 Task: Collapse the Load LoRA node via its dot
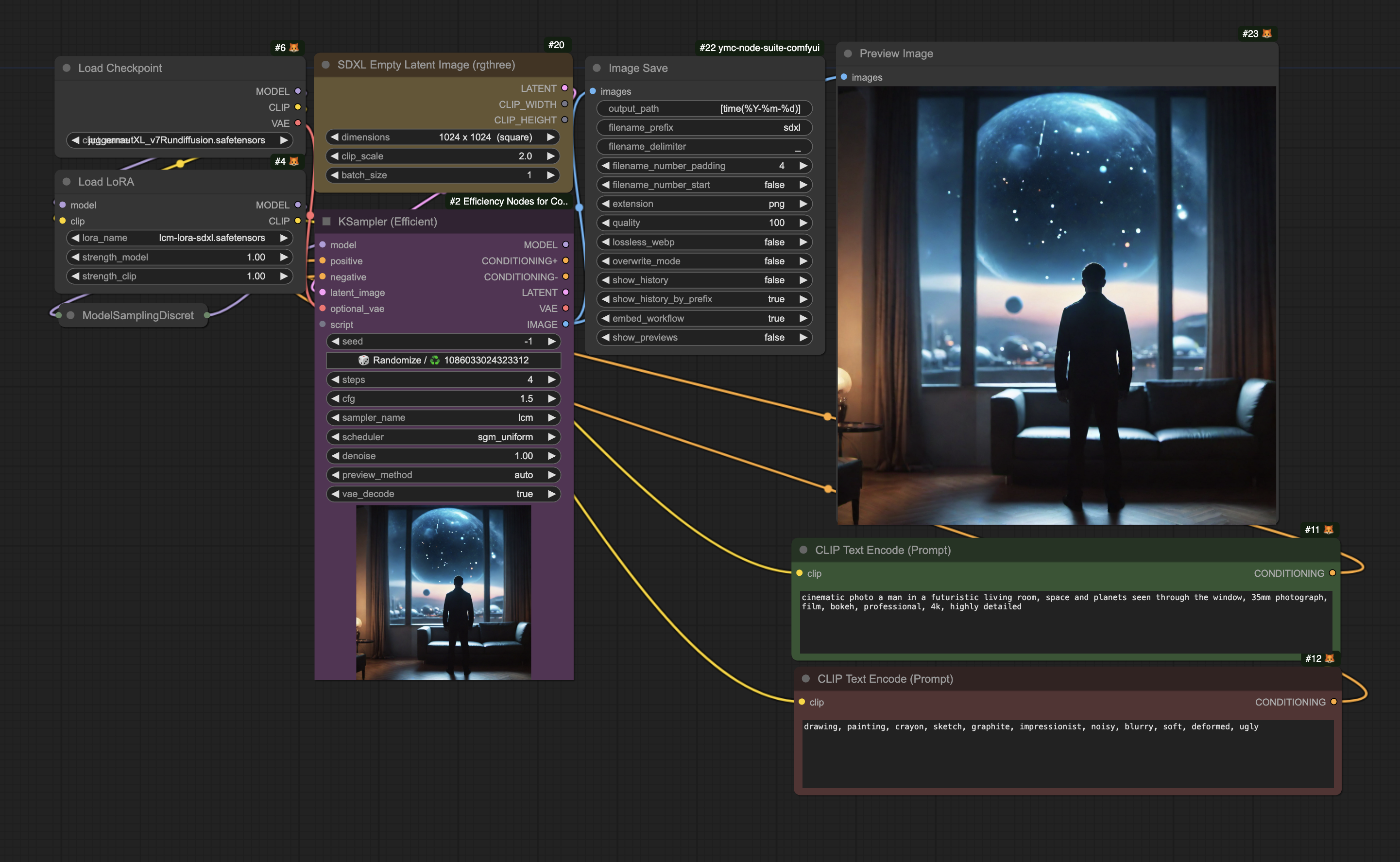67,182
